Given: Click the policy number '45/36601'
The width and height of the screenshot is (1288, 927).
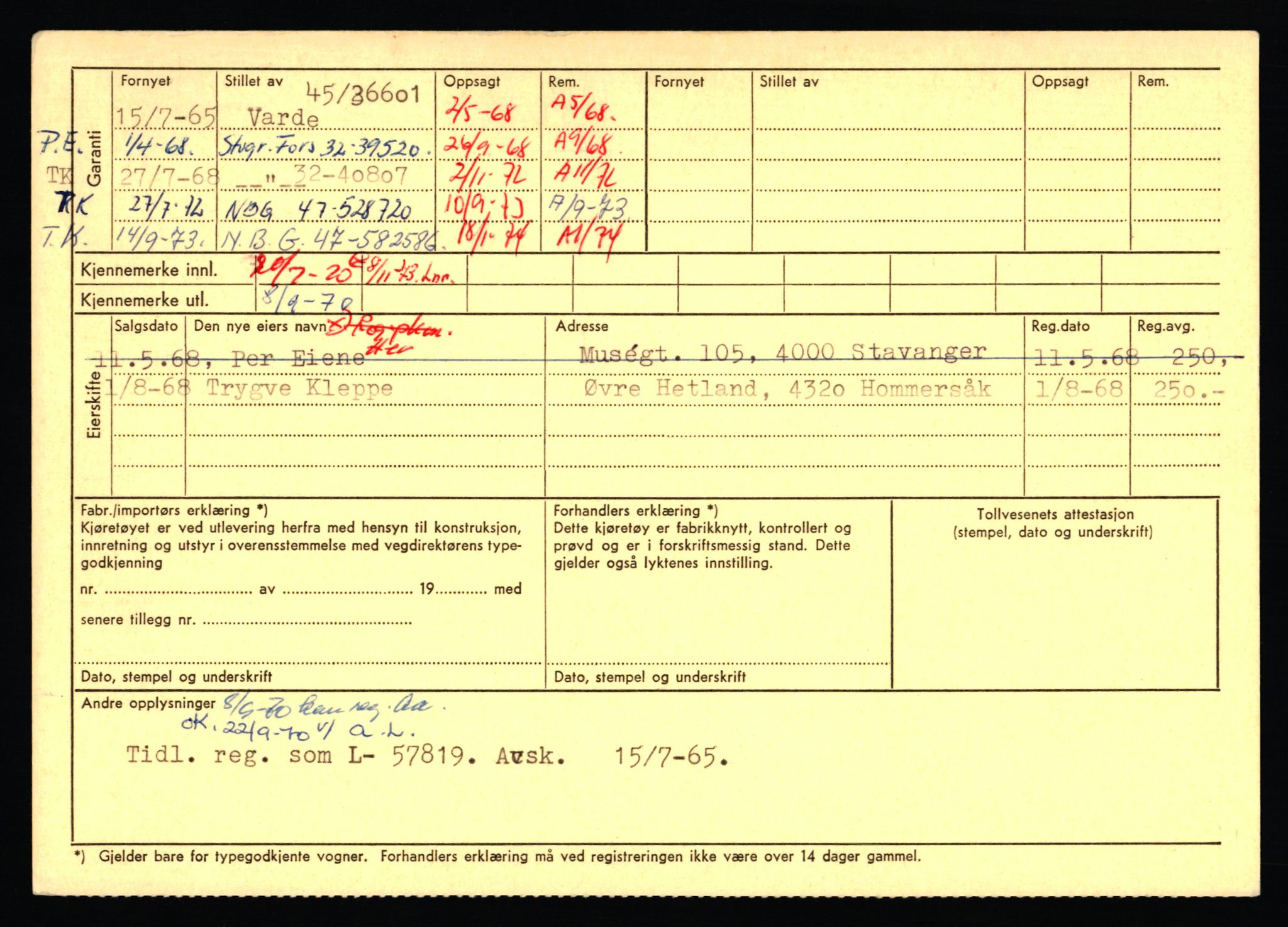Looking at the screenshot, I should click(363, 95).
